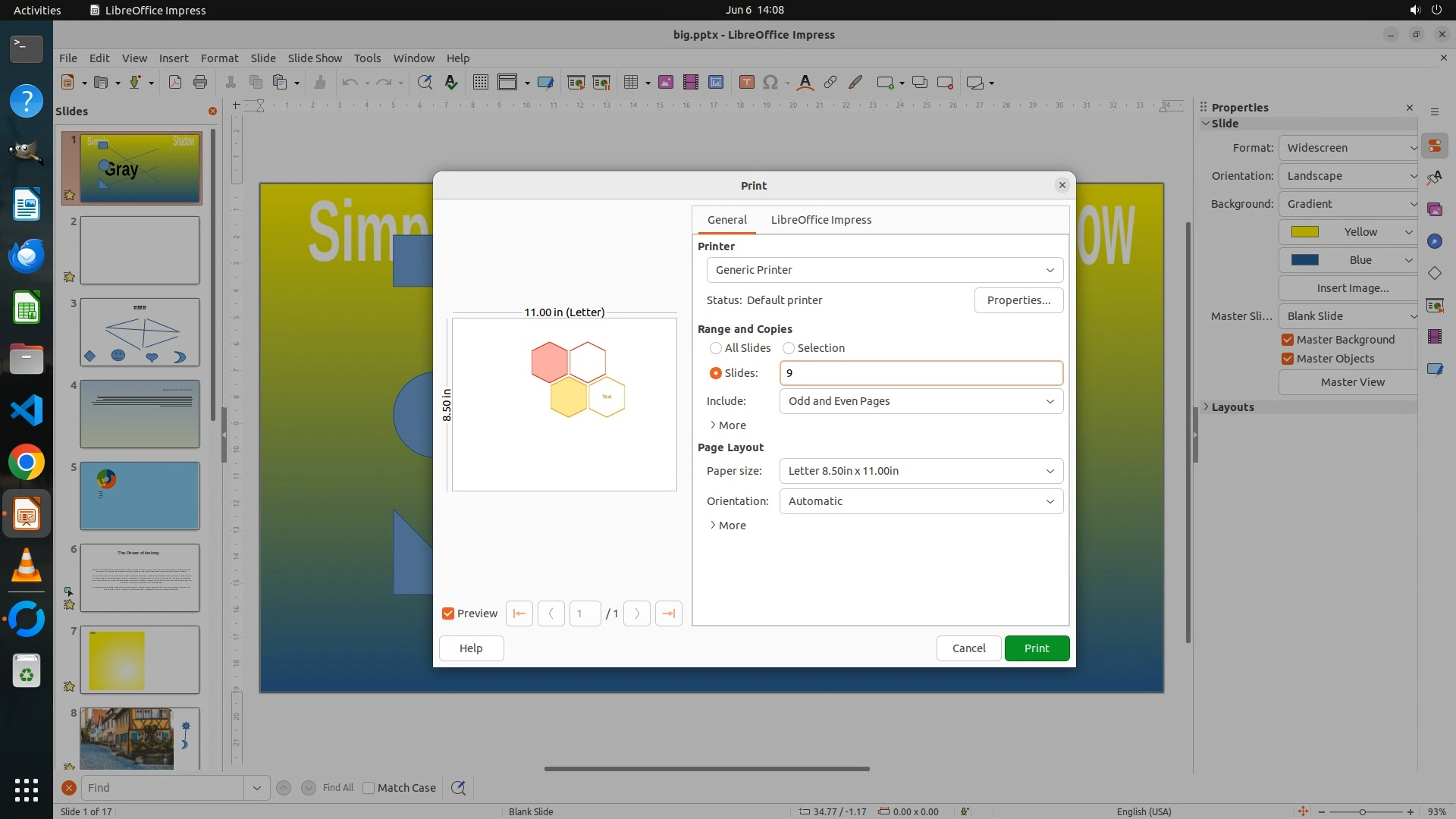1456x819 pixels.
Task: Uncheck the Preview checkbox
Action: 448,613
